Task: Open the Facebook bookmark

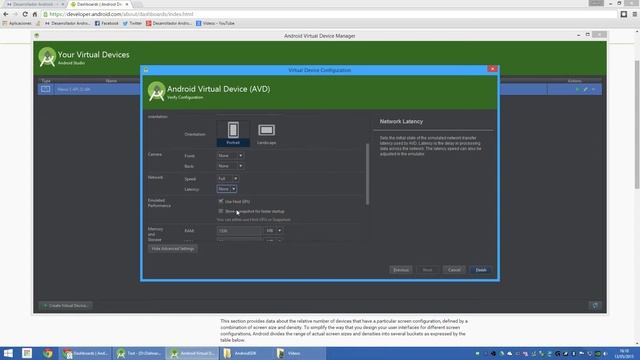Action: tap(107, 23)
